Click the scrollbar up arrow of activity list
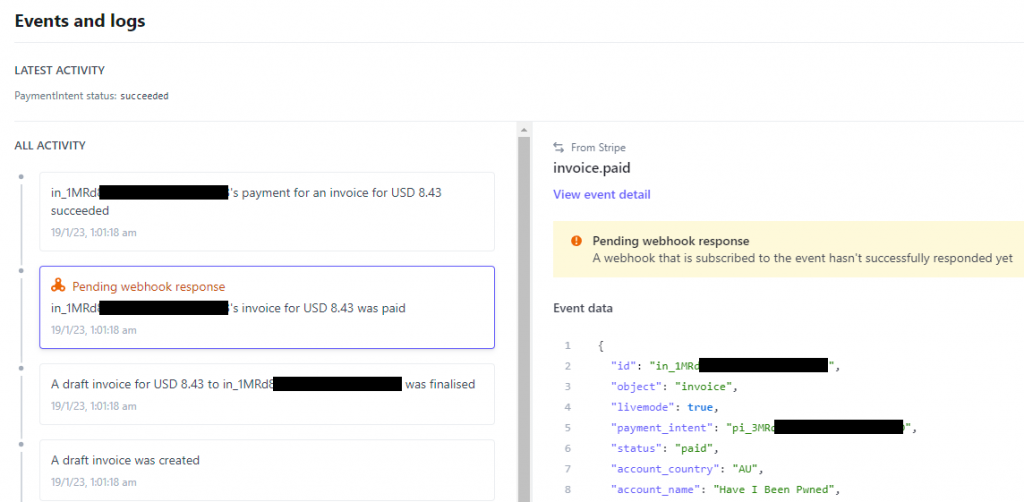Viewport: 1024px width, 502px height. pyautogui.click(x=524, y=130)
